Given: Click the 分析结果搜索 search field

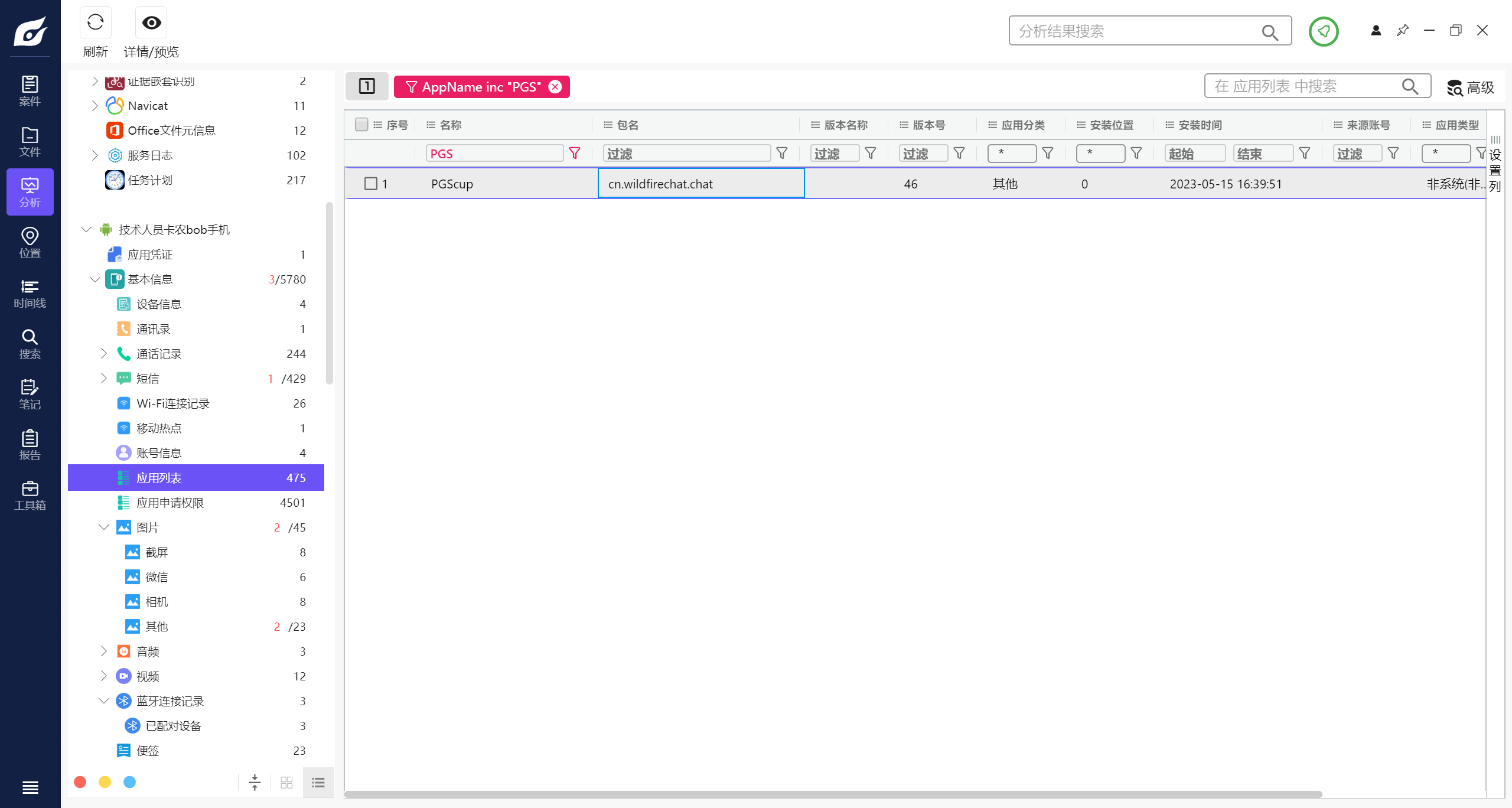Looking at the screenshot, I should click(x=1140, y=30).
